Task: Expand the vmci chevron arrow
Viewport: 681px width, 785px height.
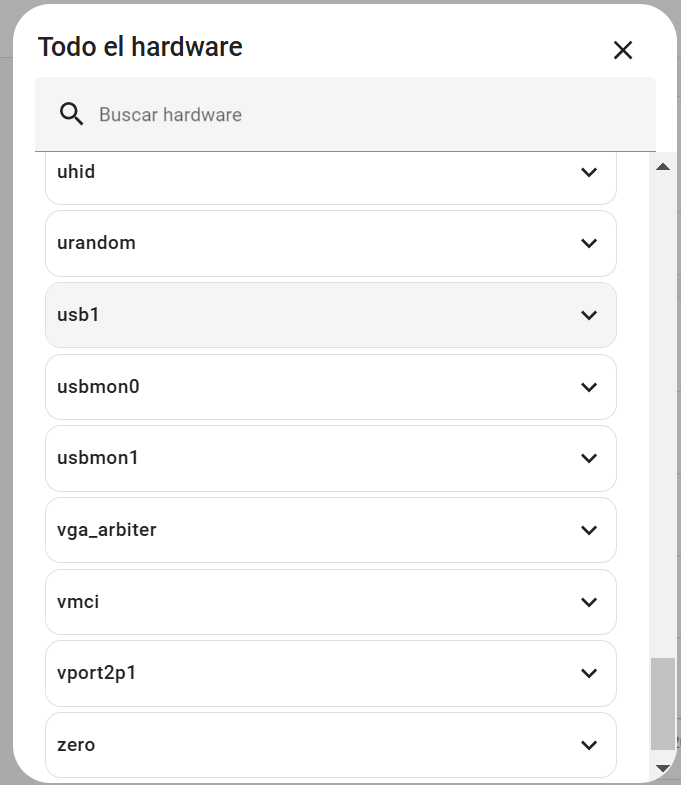Action: click(589, 602)
